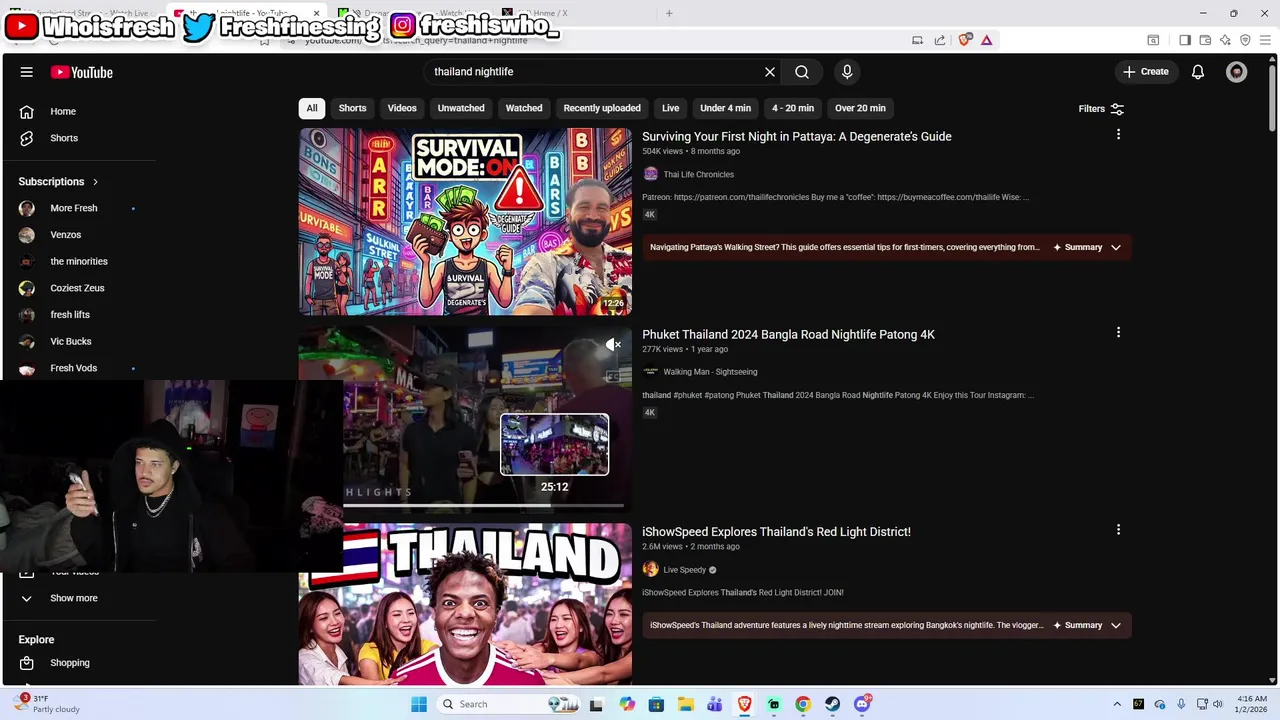Filter results by Watched chip

[524, 108]
